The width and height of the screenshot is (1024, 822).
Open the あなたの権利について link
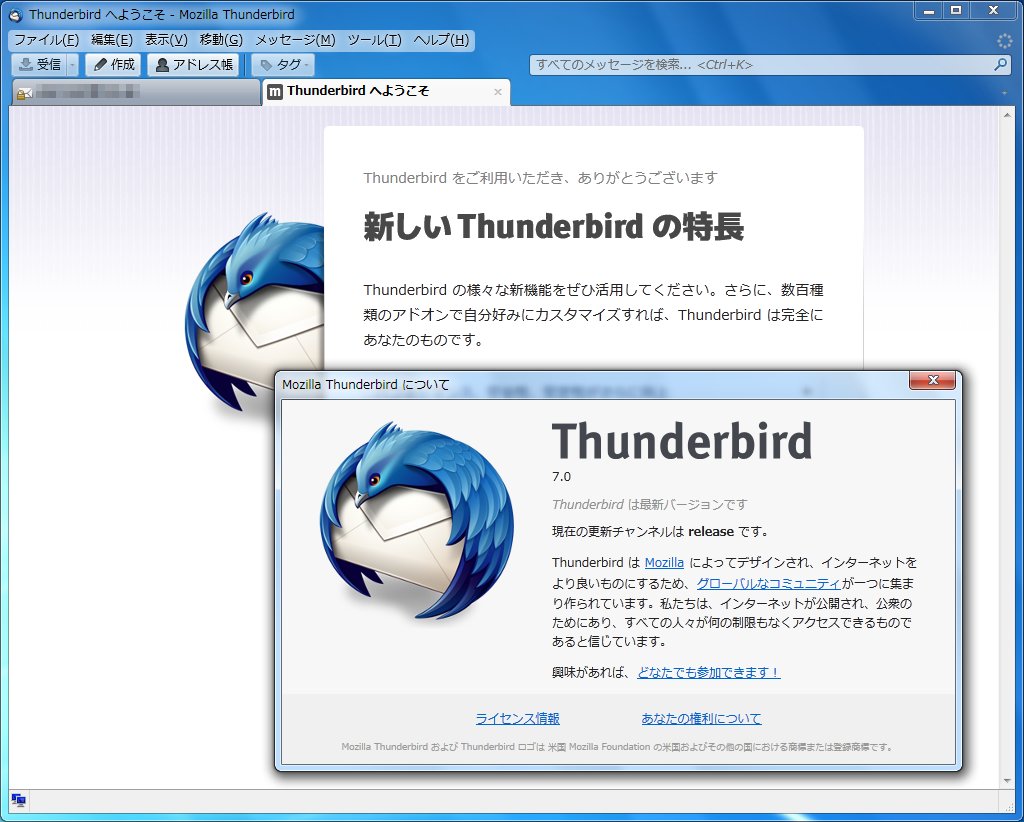pos(701,719)
